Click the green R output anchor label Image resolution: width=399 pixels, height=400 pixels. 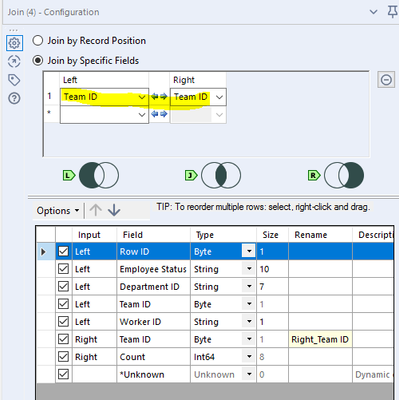point(314,175)
